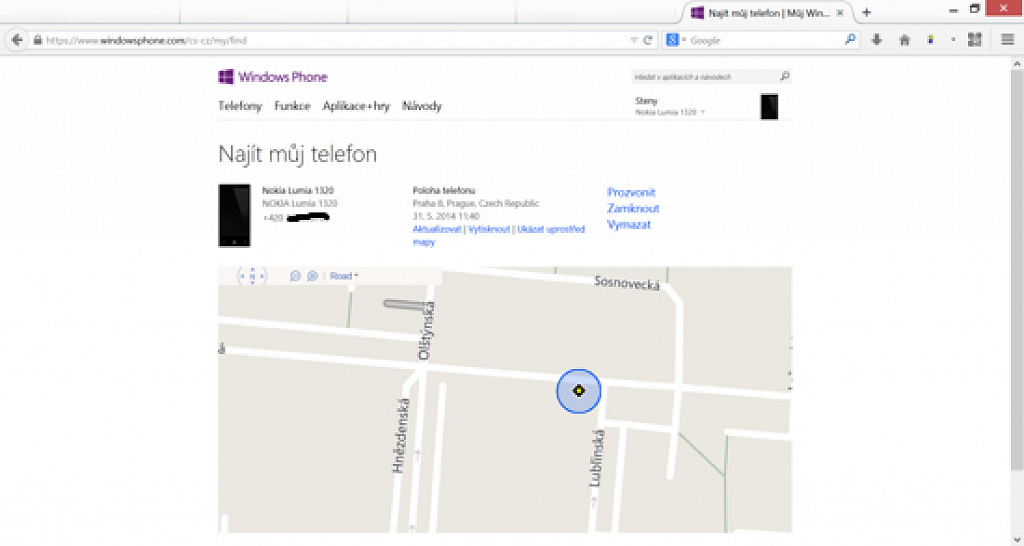Zoom out on the map
The height and width of the screenshot is (546, 1024).
(295, 276)
